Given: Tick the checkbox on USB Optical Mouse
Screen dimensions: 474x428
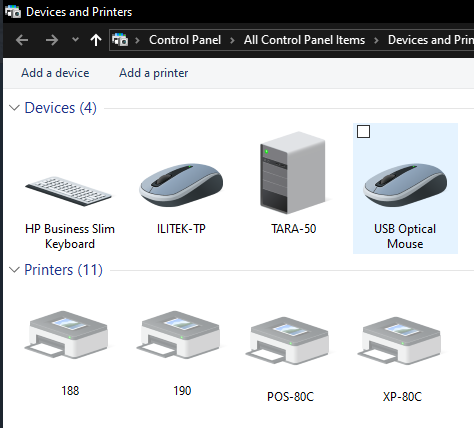Looking at the screenshot, I should tap(363, 132).
